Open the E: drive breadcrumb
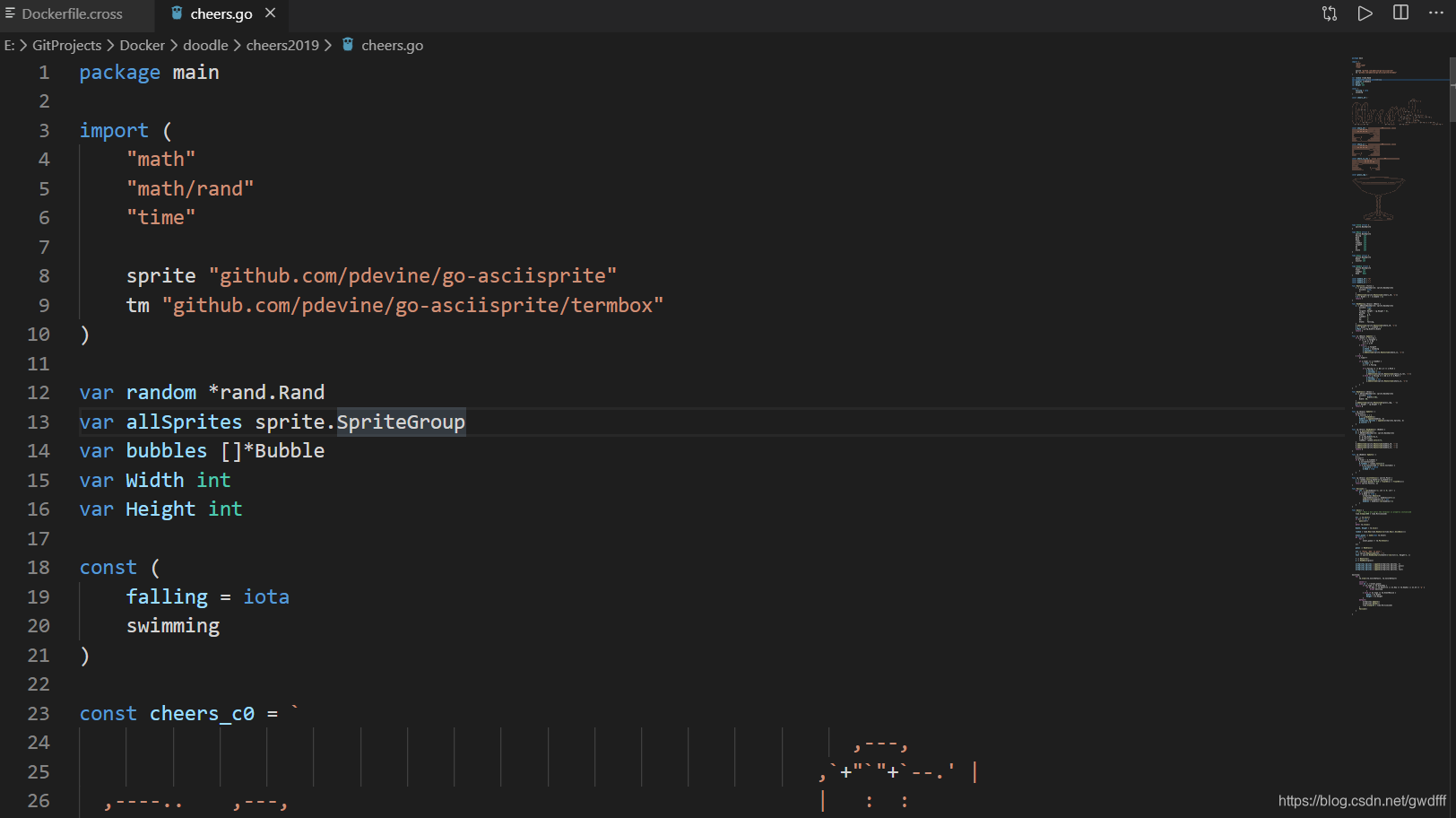The image size is (1456, 818). coord(9,45)
